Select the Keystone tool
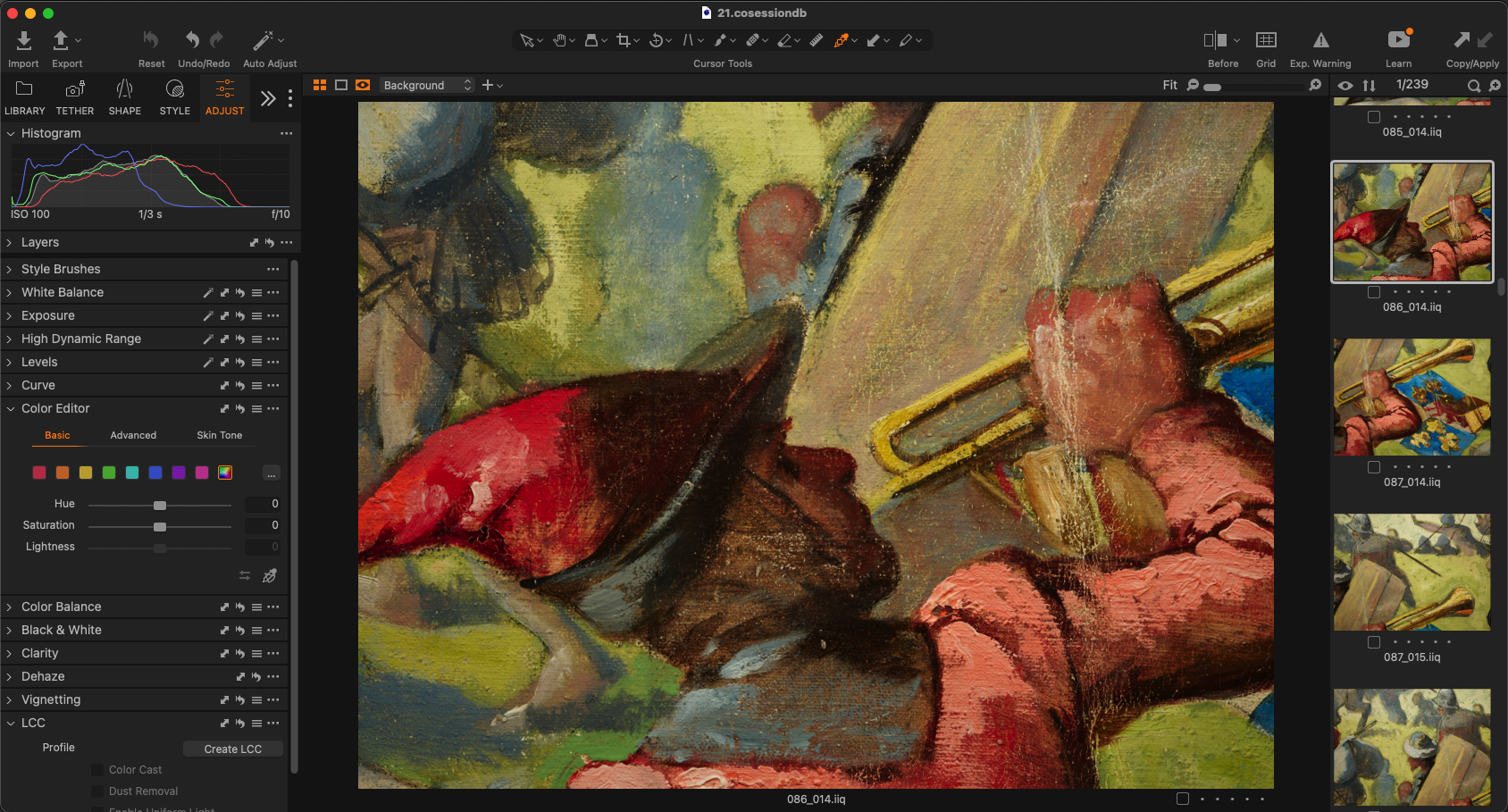Viewport: 1508px width, 812px height. click(x=688, y=40)
